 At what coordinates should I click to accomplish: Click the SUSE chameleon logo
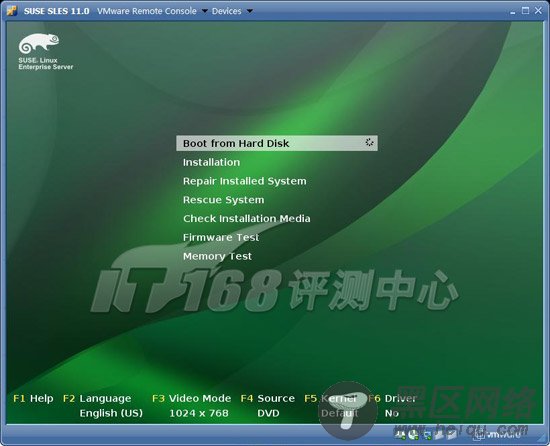pyautogui.click(x=39, y=43)
